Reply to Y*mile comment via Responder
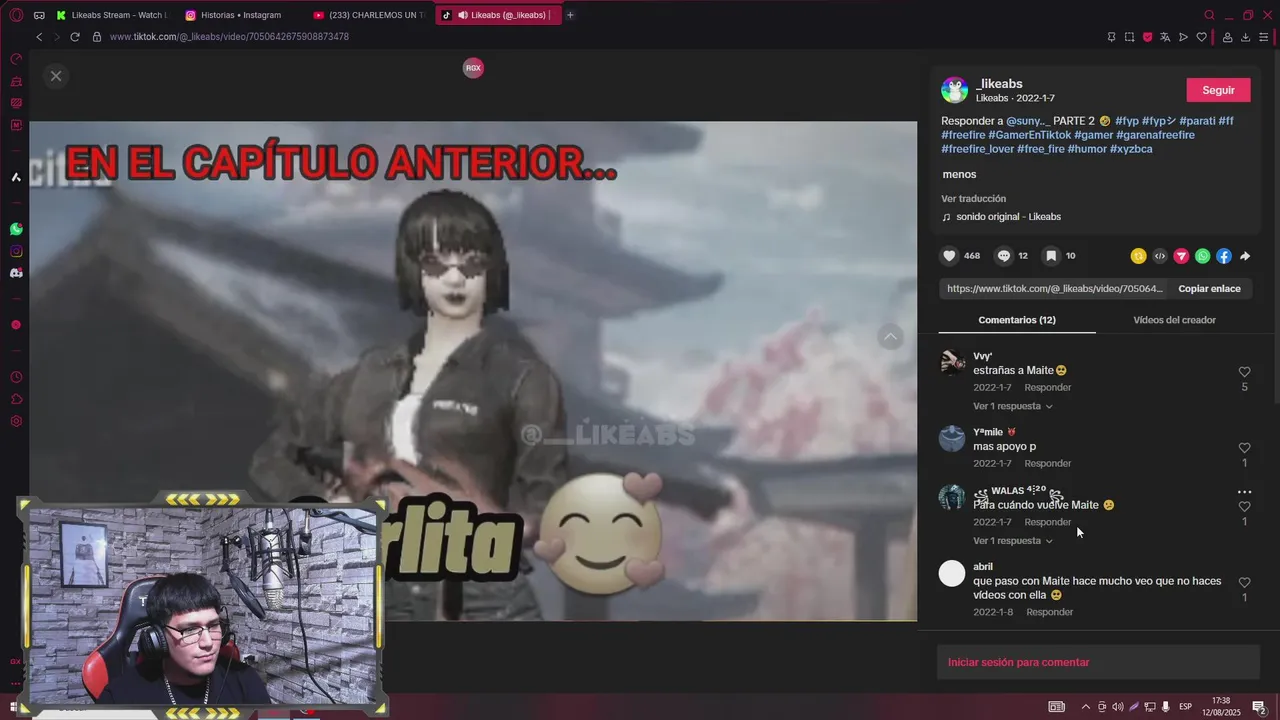The image size is (1280, 720). 1047,464
